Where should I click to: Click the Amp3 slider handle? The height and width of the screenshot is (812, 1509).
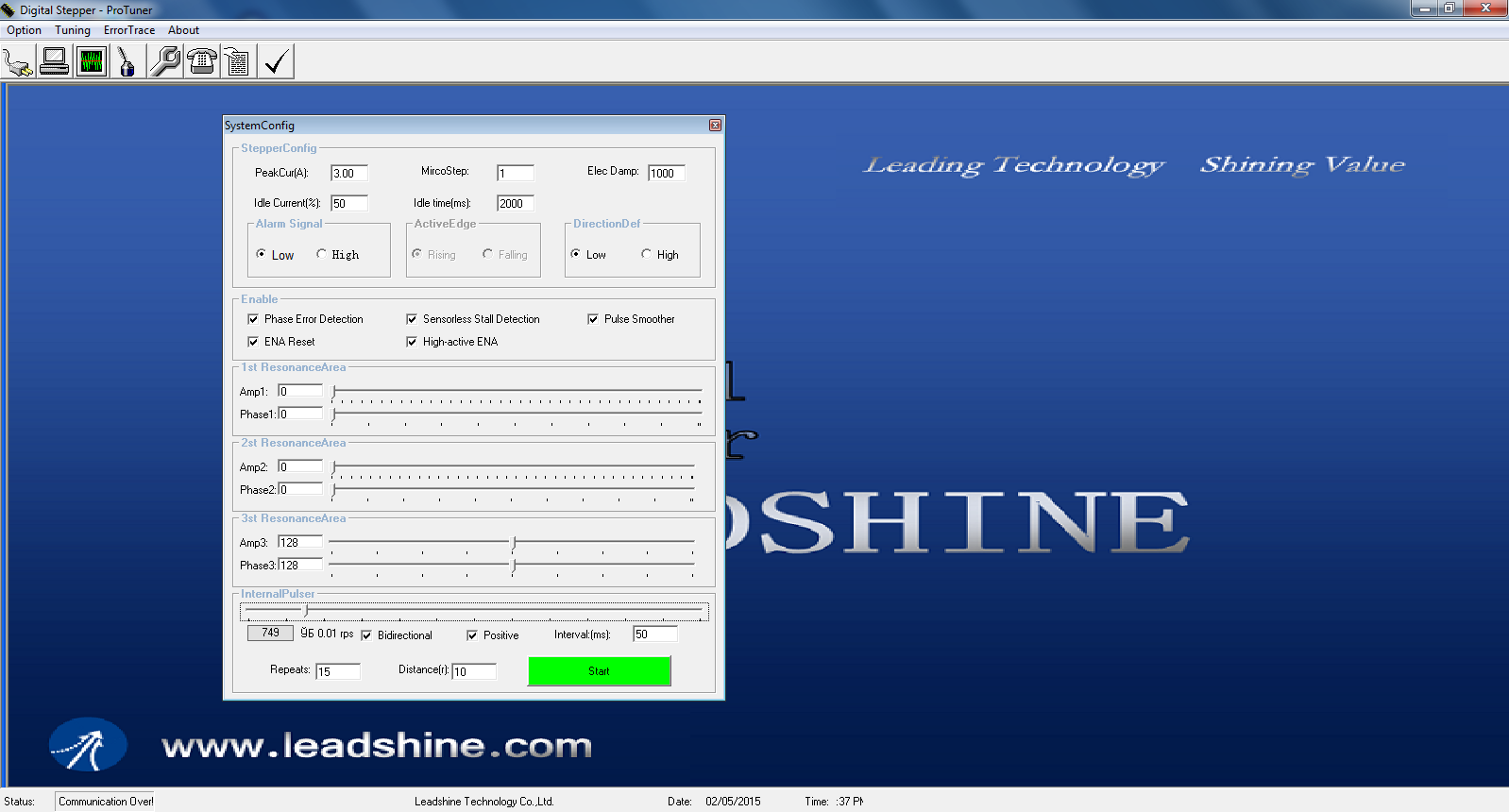click(514, 543)
